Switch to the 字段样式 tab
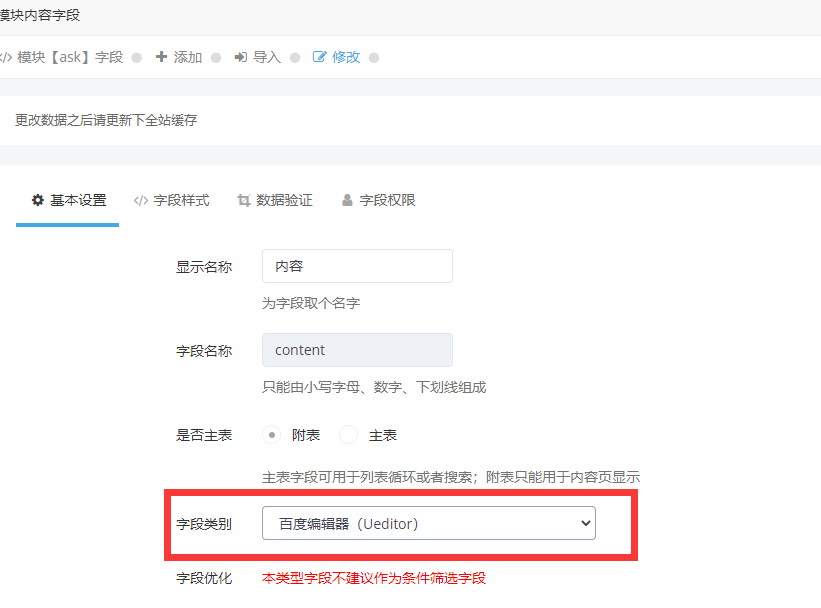821x608 pixels. coord(172,200)
